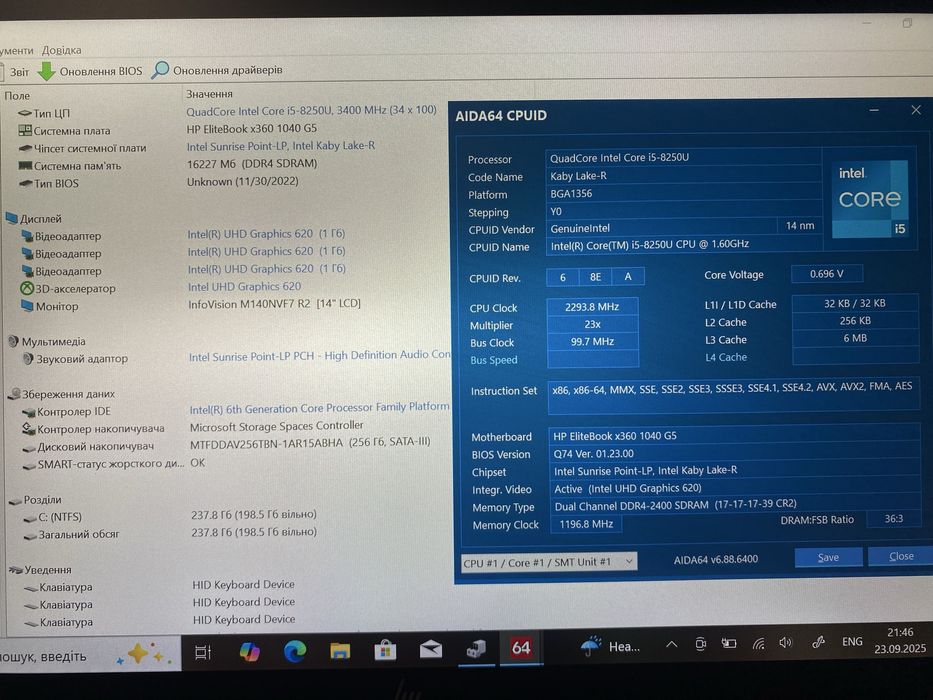Click the Wi-Fi network tray icon
Screen dimensions: 933x700
[758, 643]
